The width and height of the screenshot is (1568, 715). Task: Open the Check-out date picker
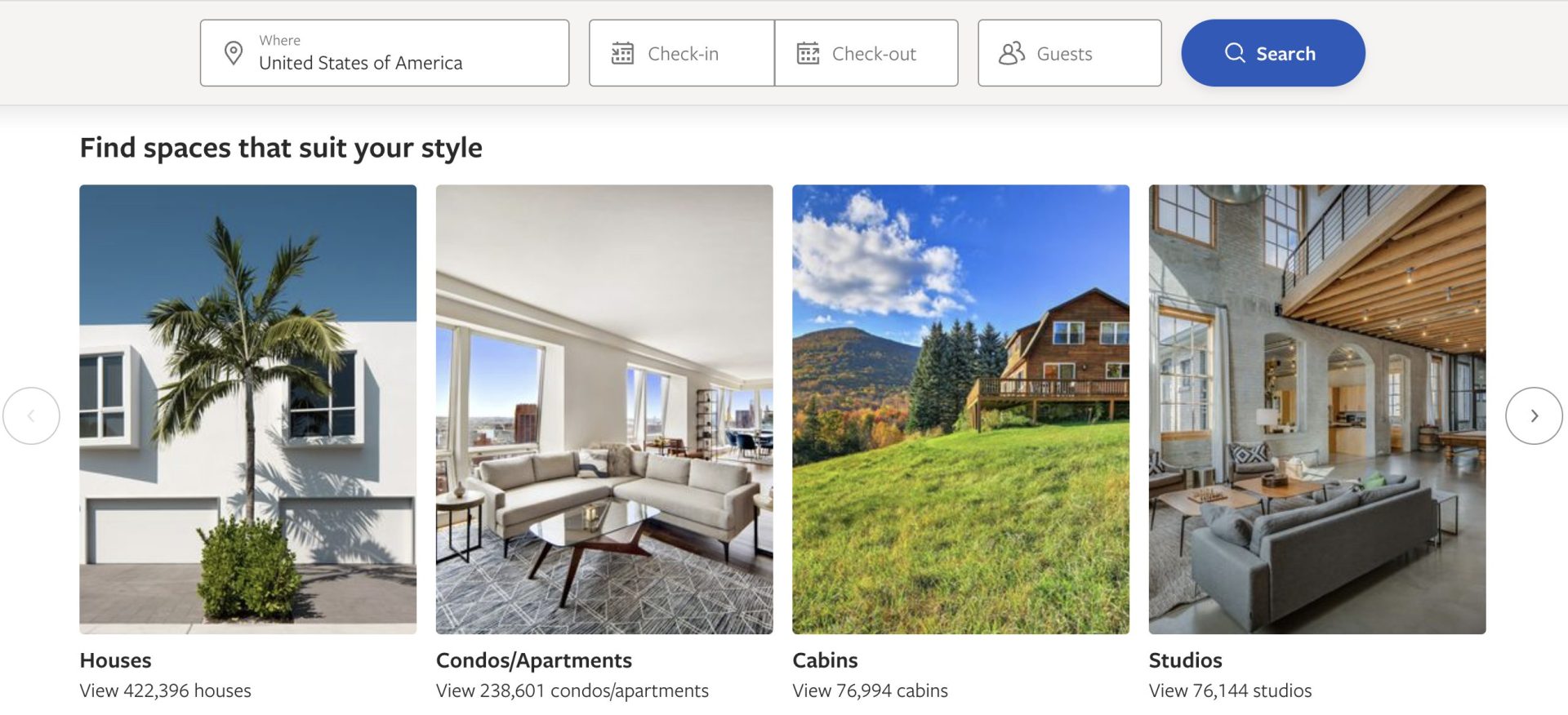point(866,53)
